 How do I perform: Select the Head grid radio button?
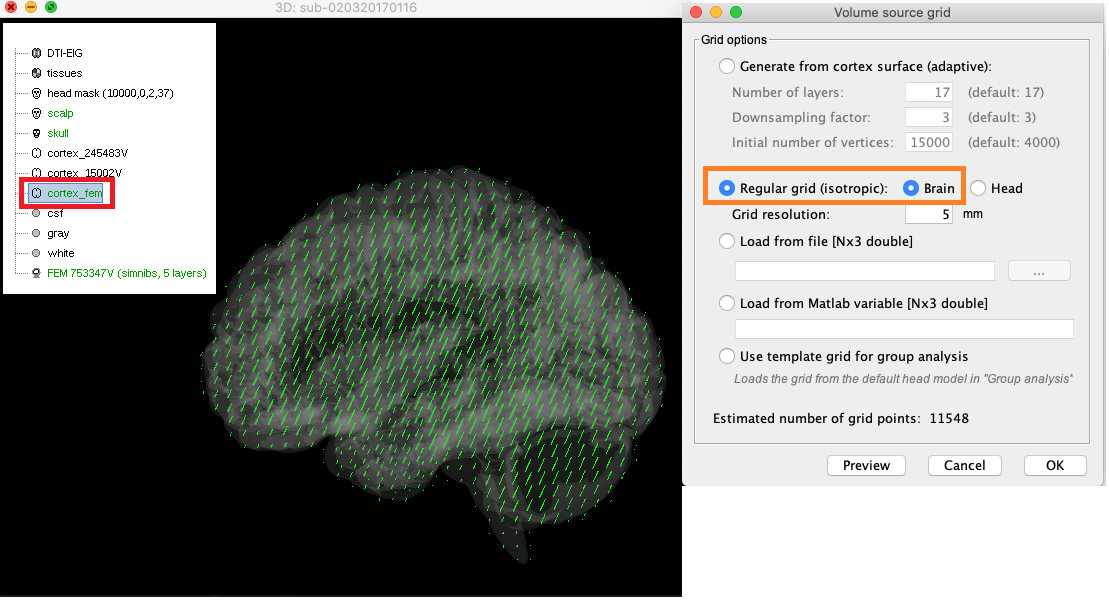tap(978, 188)
